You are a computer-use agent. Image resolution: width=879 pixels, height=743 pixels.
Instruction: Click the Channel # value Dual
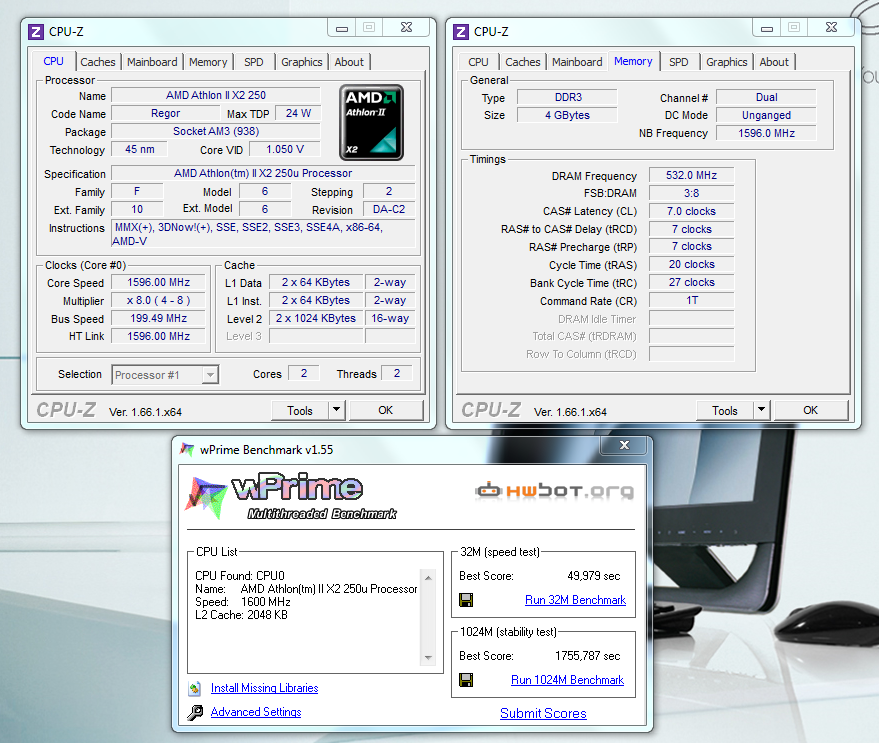(766, 98)
